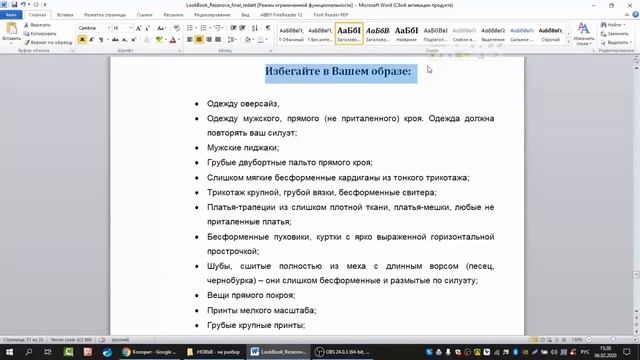This screenshot has width=640, height=360.
Task: Open the borders dropdown
Action: (266, 40)
